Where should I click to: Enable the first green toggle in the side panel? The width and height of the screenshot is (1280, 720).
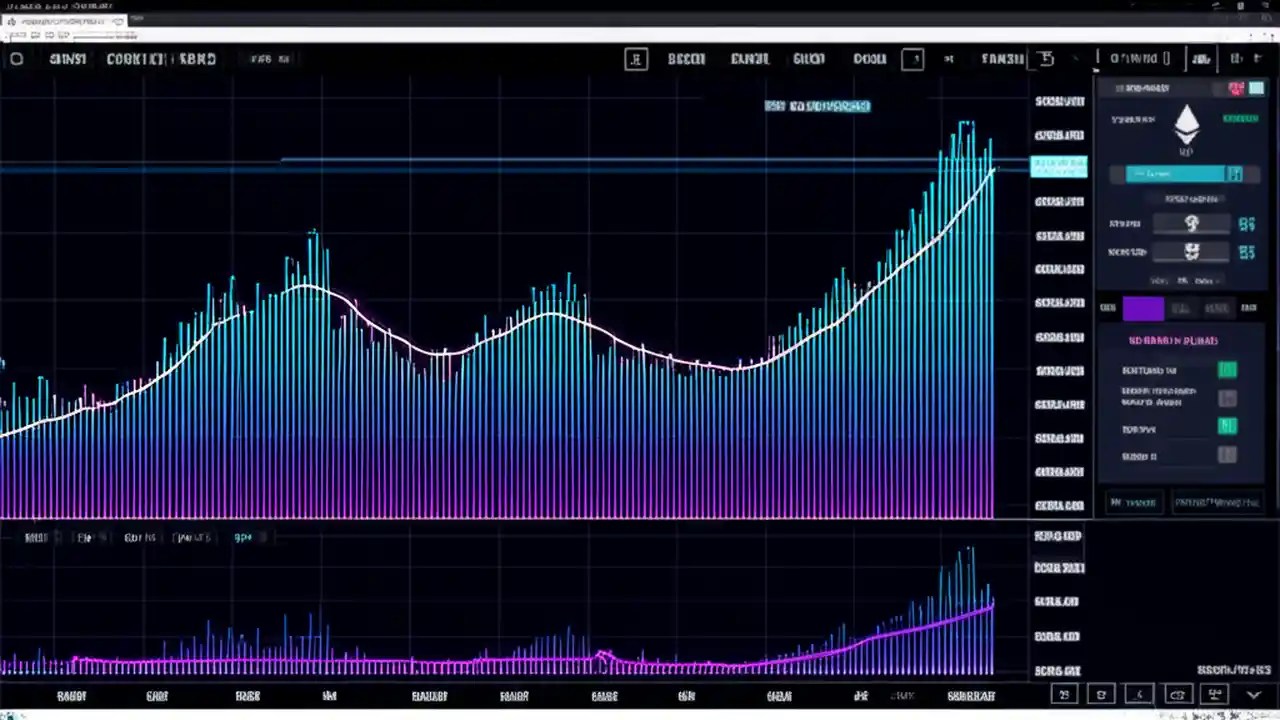coord(1228,370)
